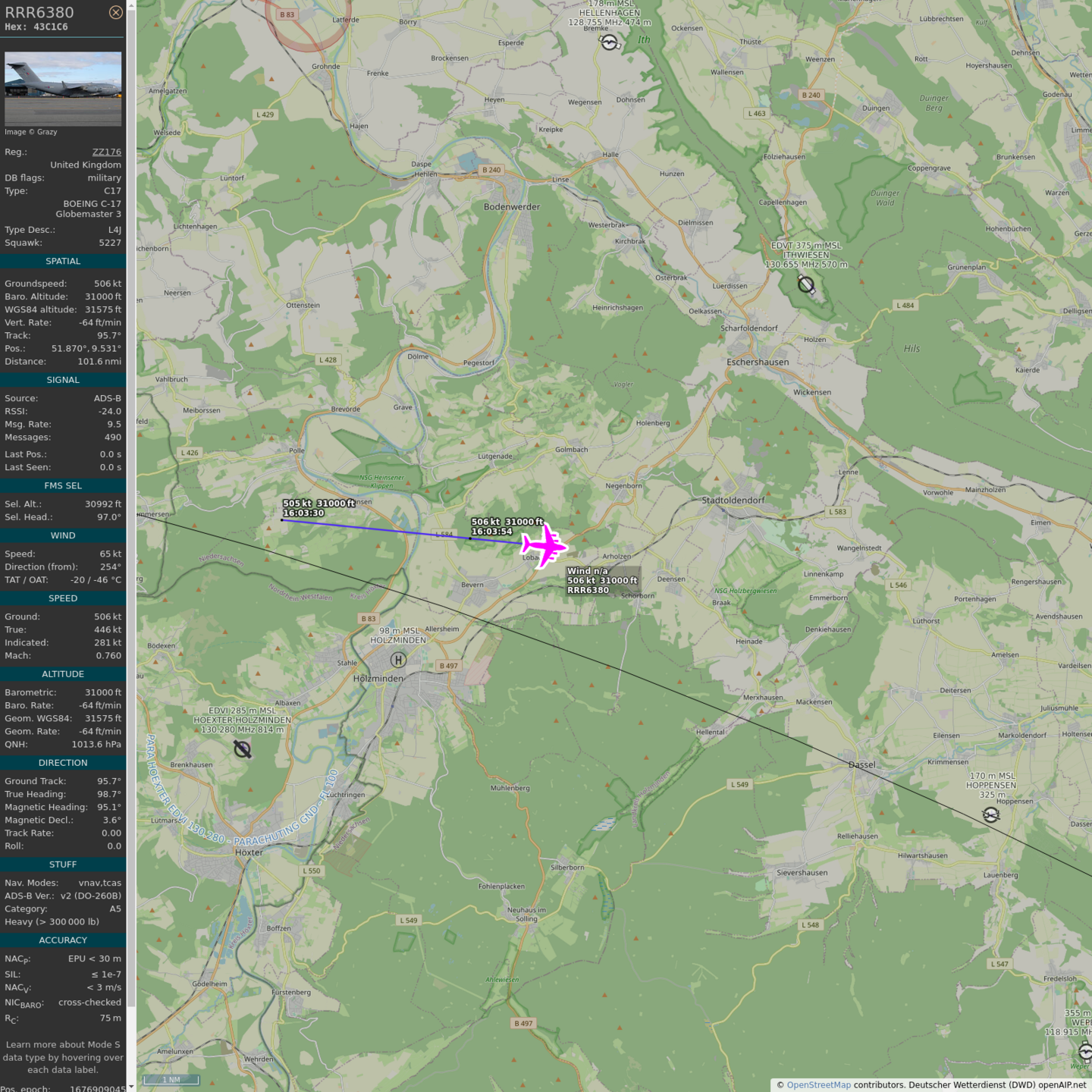Screen dimensions: 1092x1092
Task: Click the airfield icon at bottom-right map edge
Action: tap(1085, 1051)
